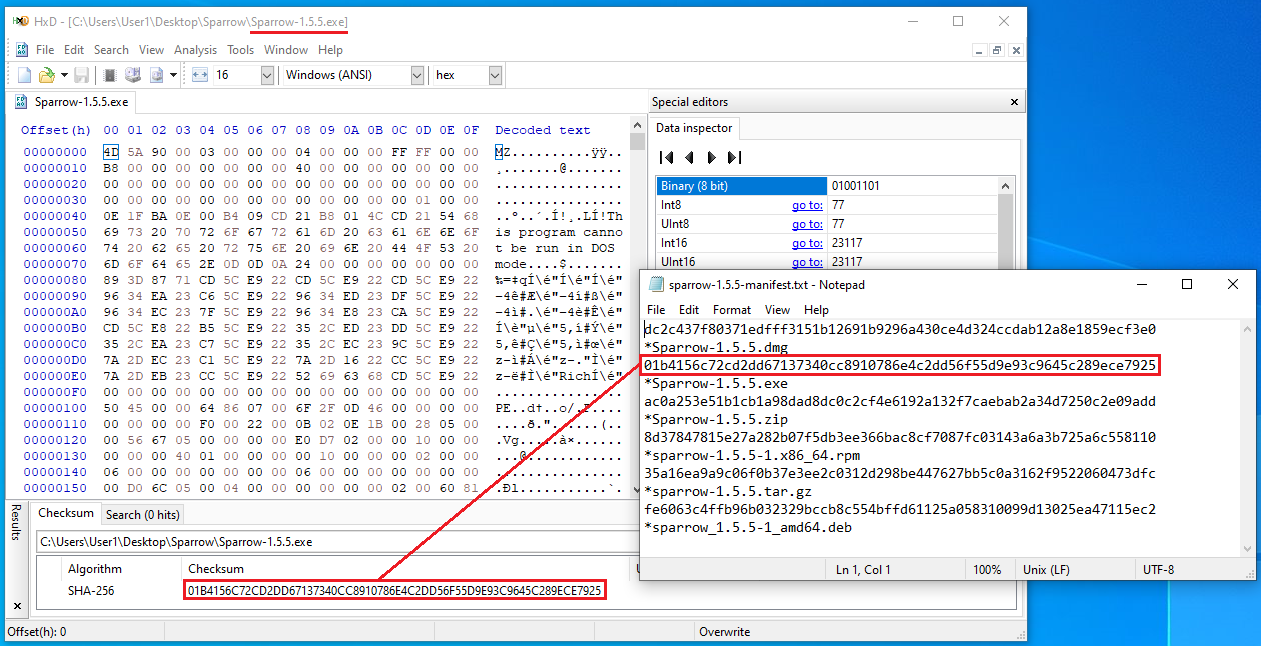Image resolution: width=1261 pixels, height=646 pixels.
Task: Click the go to link for Int16
Action: [x=807, y=243]
